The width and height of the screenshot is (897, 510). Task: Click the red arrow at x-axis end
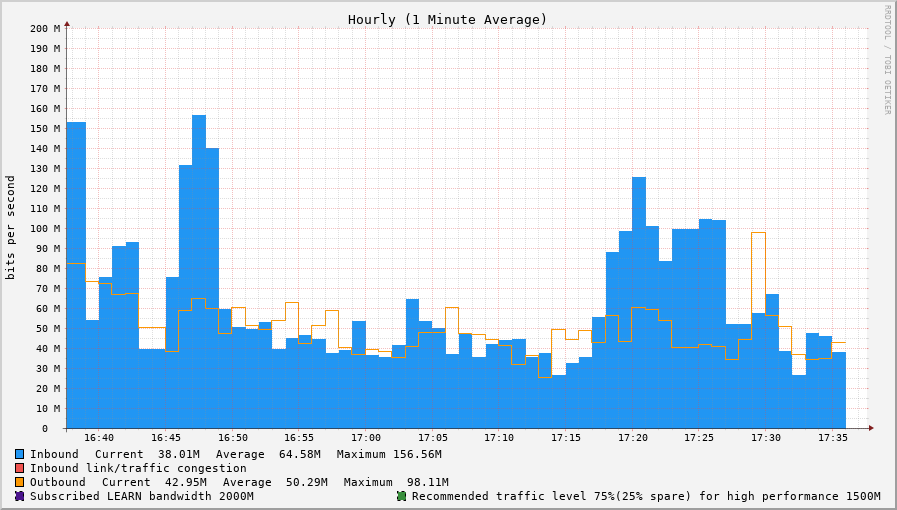click(x=871, y=428)
